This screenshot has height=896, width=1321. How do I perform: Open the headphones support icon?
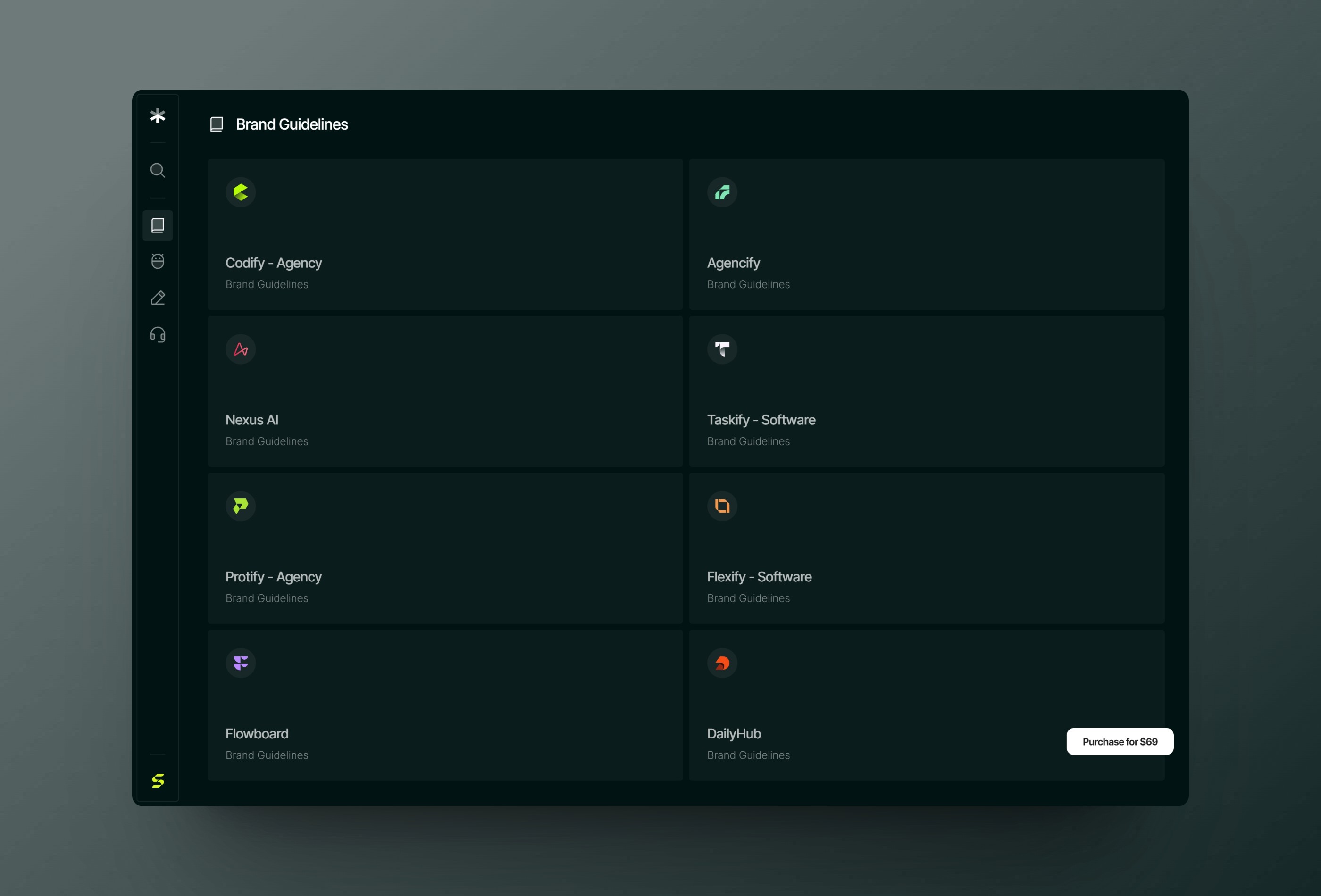(x=158, y=334)
